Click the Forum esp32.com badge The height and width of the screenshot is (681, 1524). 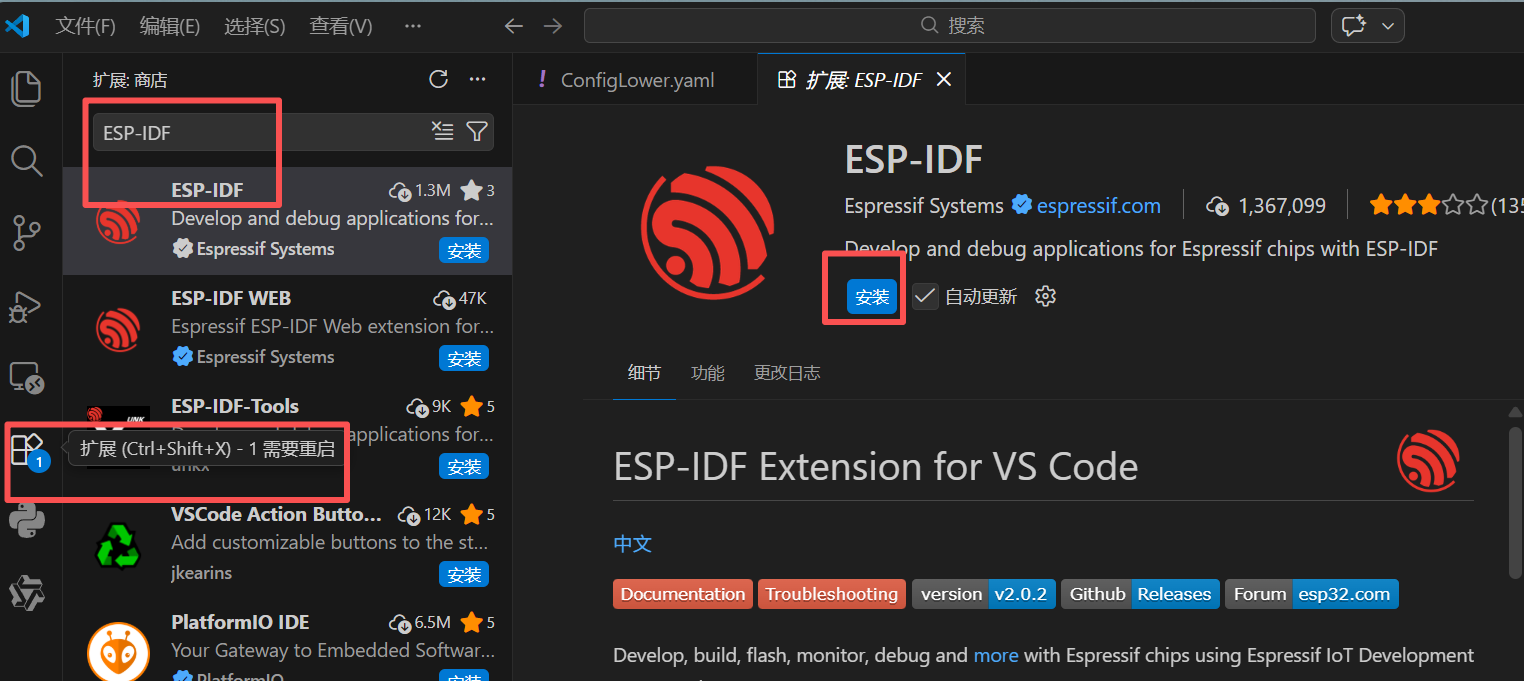click(x=1312, y=594)
